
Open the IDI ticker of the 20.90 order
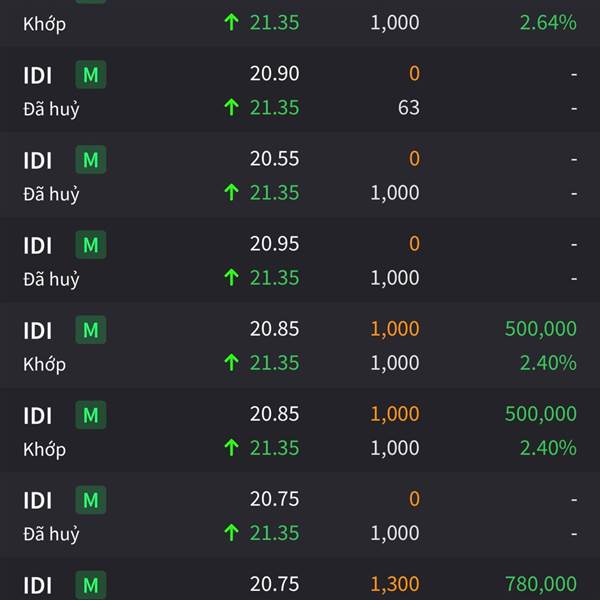pyautogui.click(x=38, y=75)
